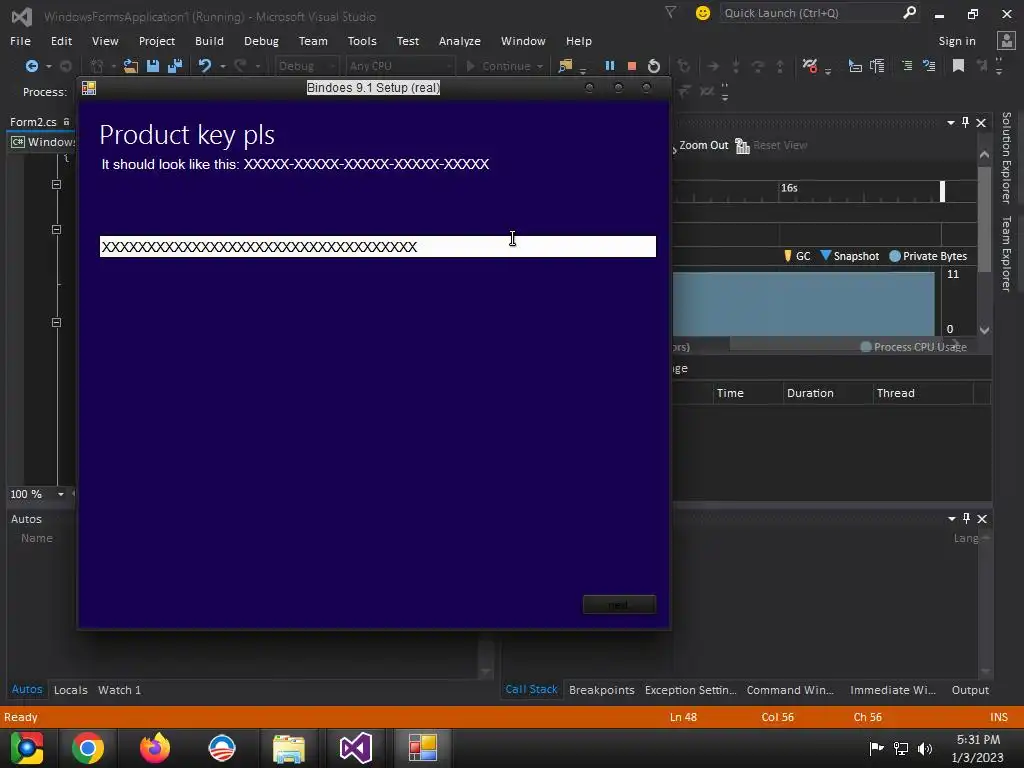Click the notifications flag funnel icon
This screenshot has width=1024, height=768.
point(670,12)
